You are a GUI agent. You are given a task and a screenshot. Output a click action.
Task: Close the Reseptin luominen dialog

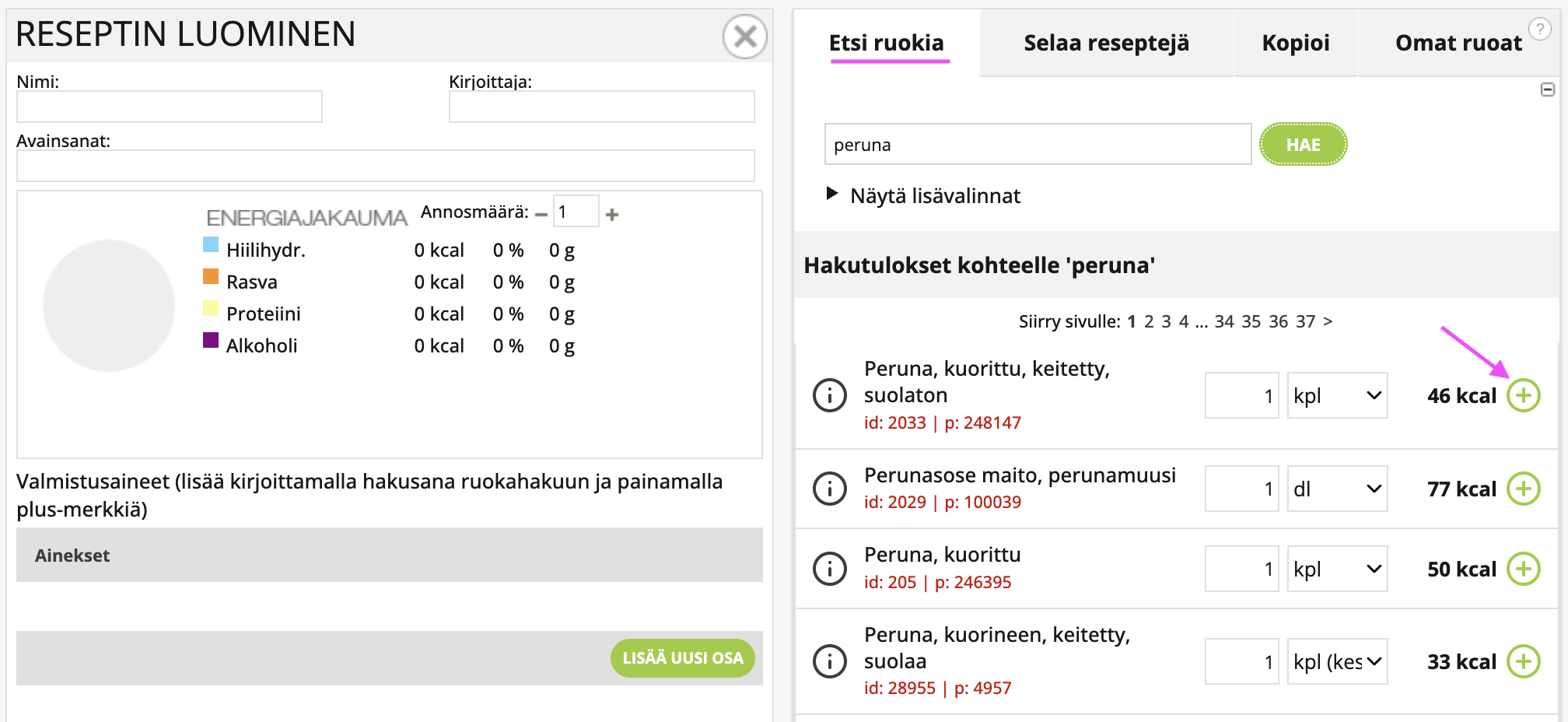(x=744, y=37)
